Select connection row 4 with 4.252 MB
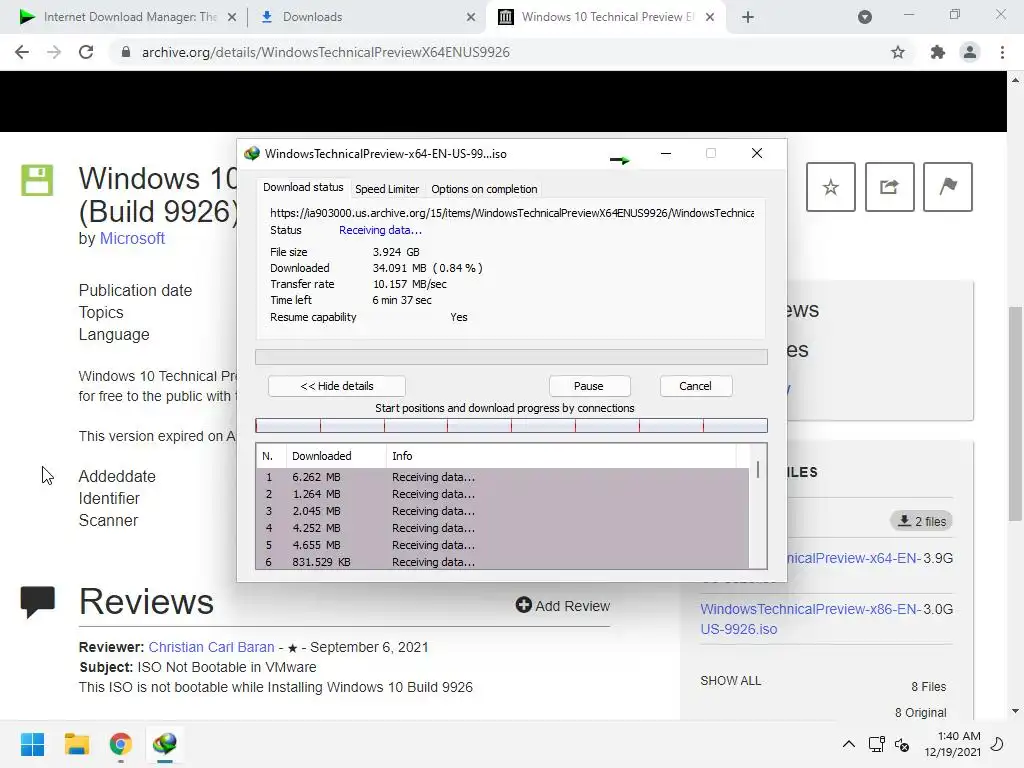The height and width of the screenshot is (768, 1024). (x=502, y=528)
